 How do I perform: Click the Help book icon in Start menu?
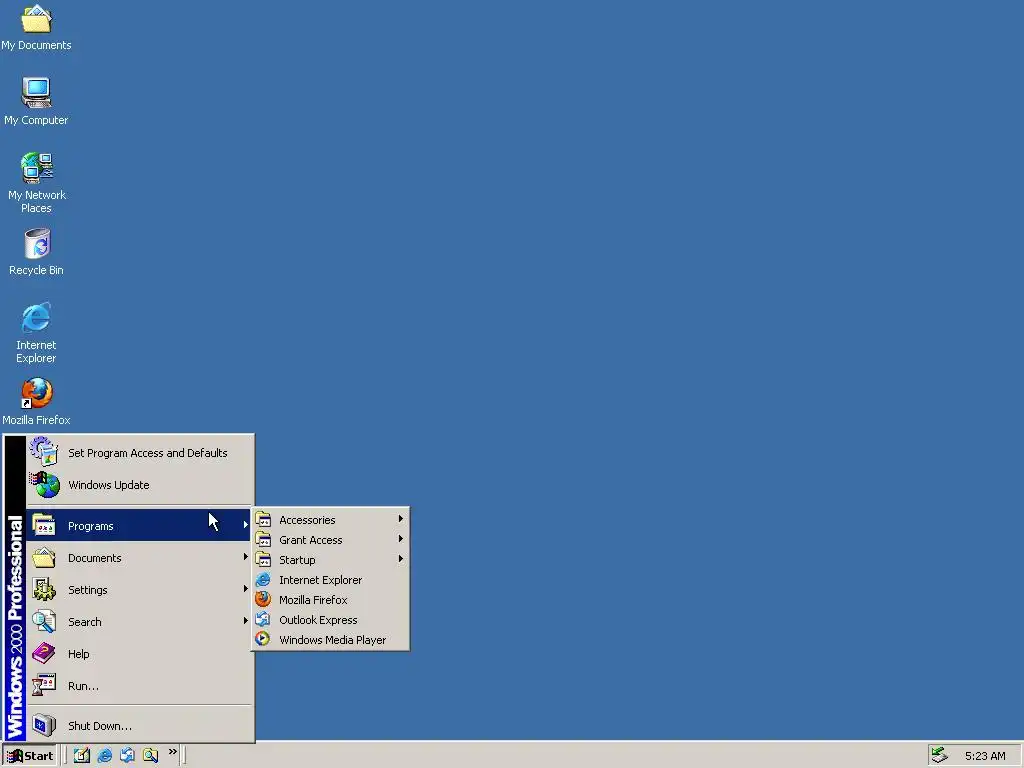point(44,653)
